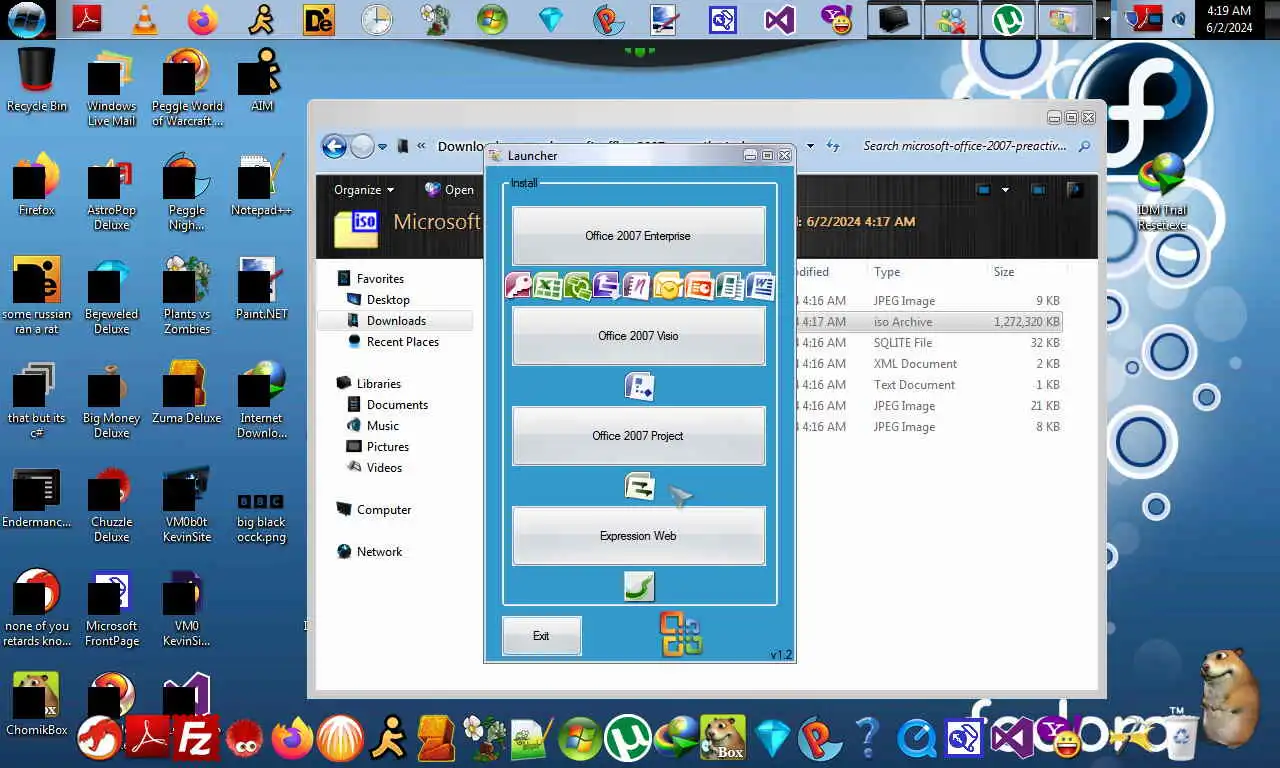Open QuickTime from the bottom dock

point(916,740)
